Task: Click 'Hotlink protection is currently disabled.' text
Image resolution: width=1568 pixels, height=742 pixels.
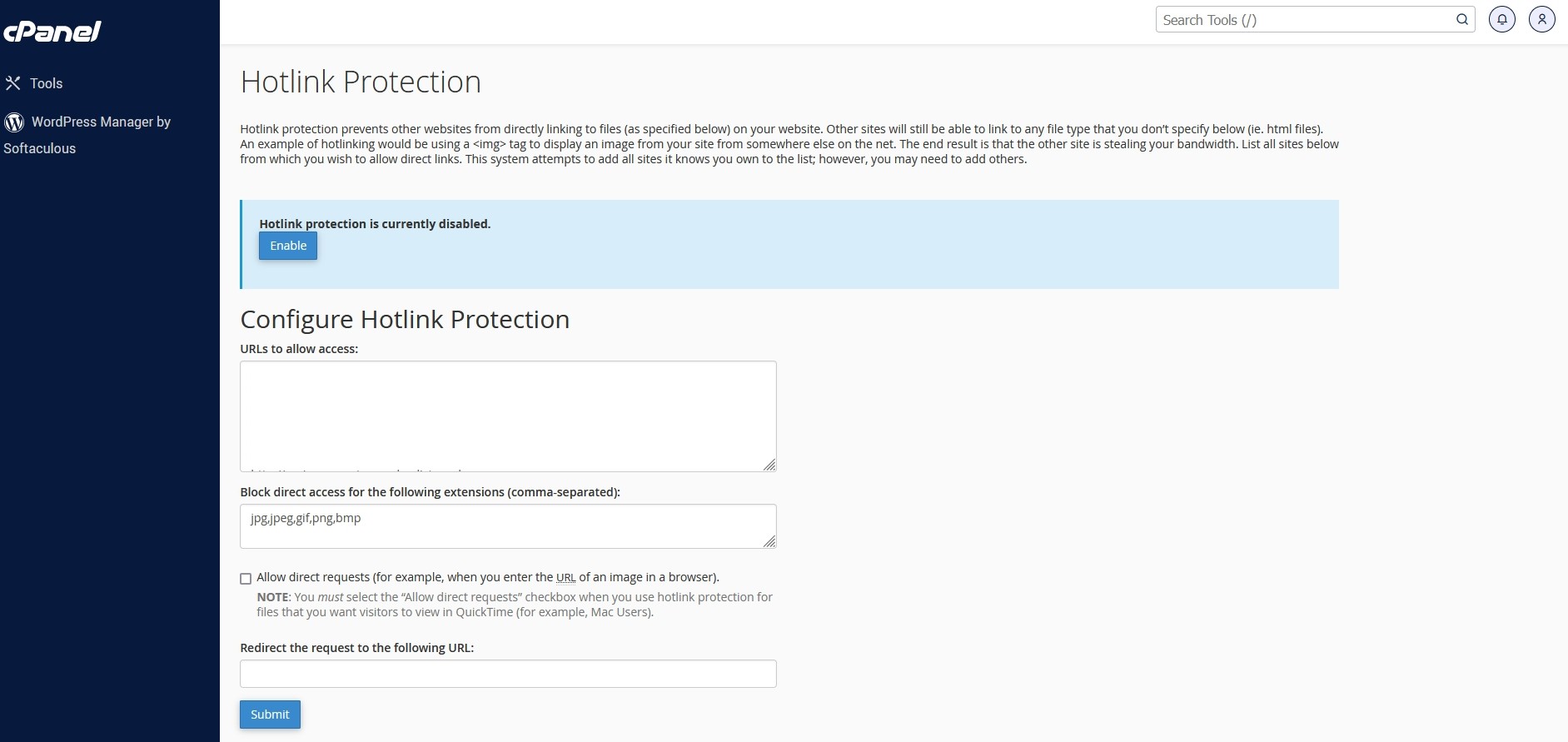Action: coord(375,224)
